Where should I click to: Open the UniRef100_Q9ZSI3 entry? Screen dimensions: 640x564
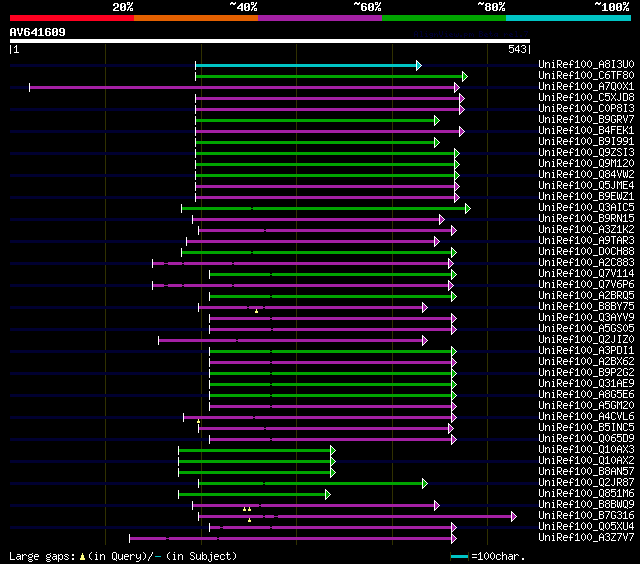coord(586,153)
